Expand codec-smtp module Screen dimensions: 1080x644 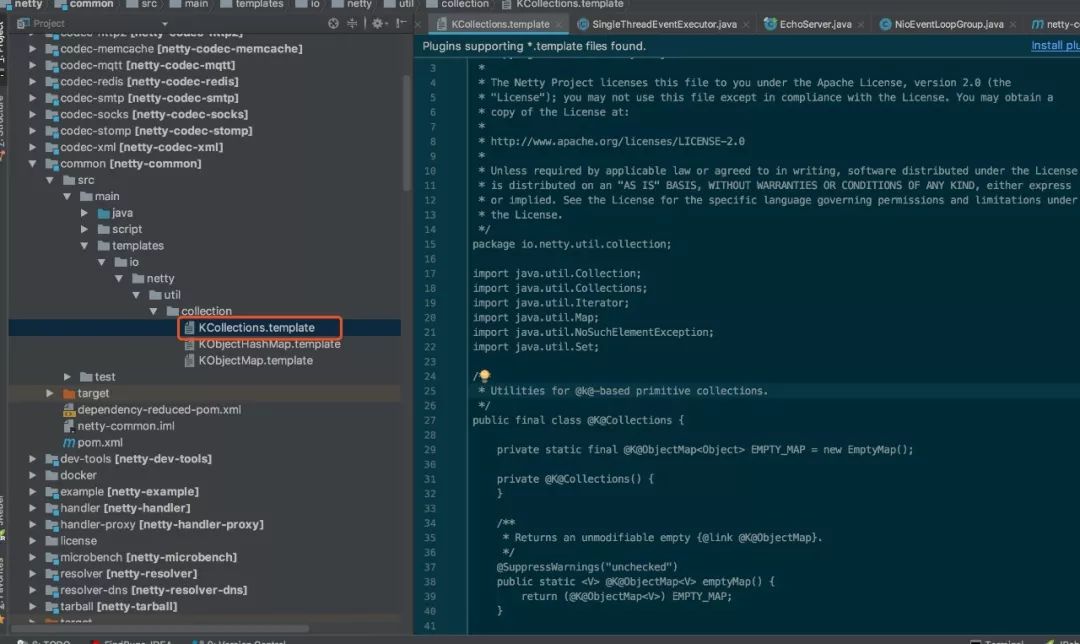pos(32,98)
